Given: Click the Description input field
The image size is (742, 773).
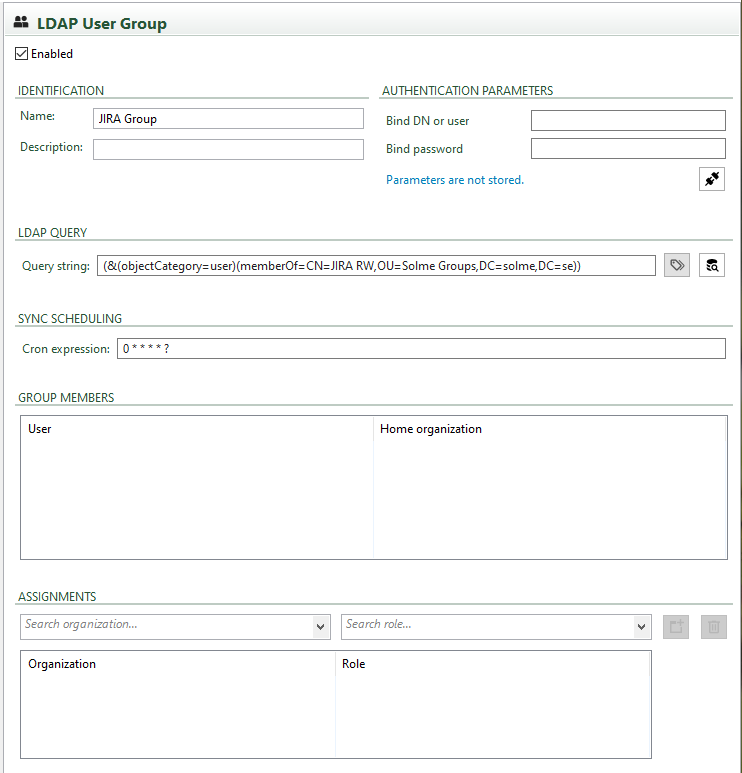Looking at the screenshot, I should 228,149.
